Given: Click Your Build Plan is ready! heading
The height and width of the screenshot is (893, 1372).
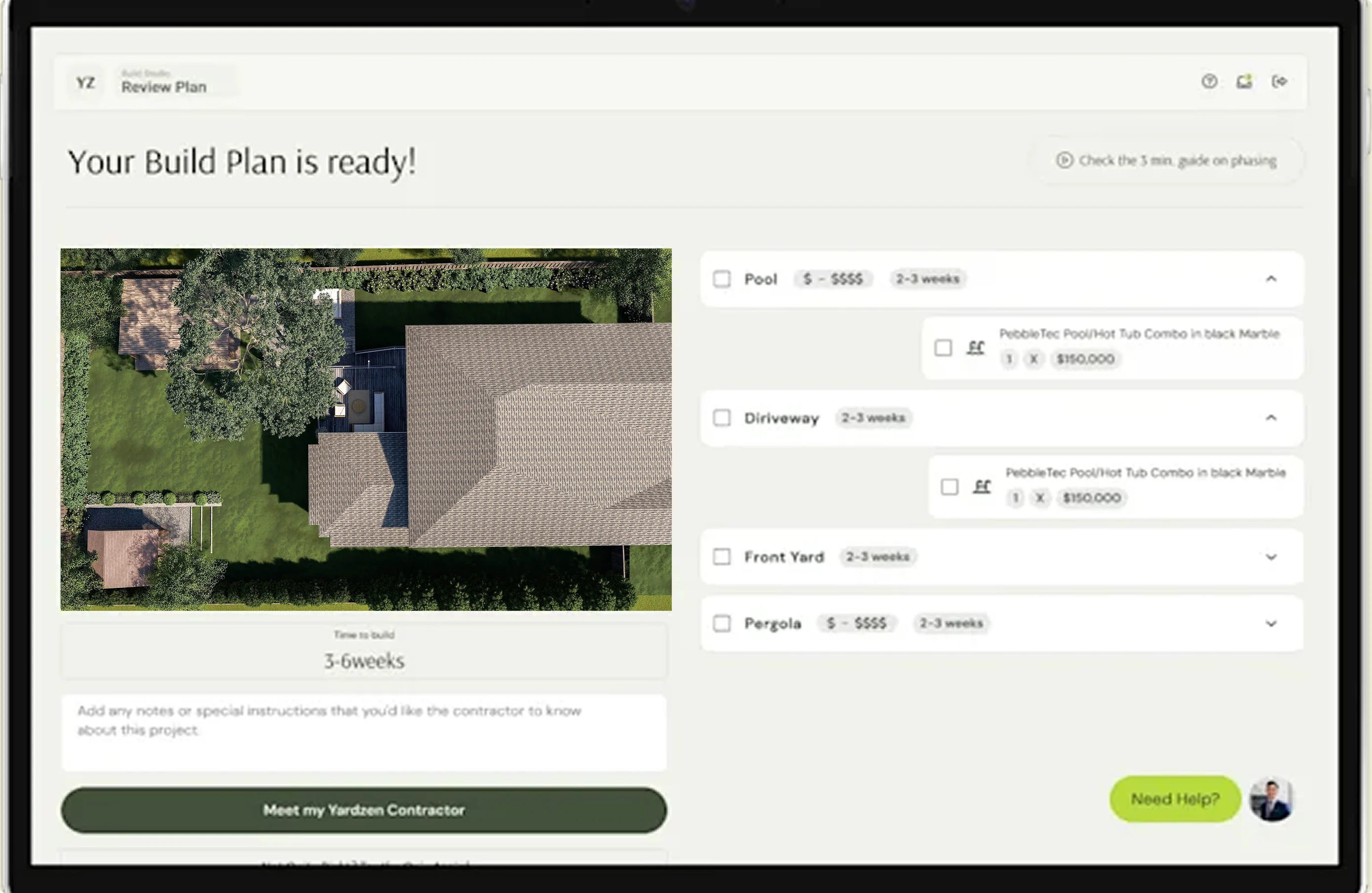Looking at the screenshot, I should tap(242, 162).
